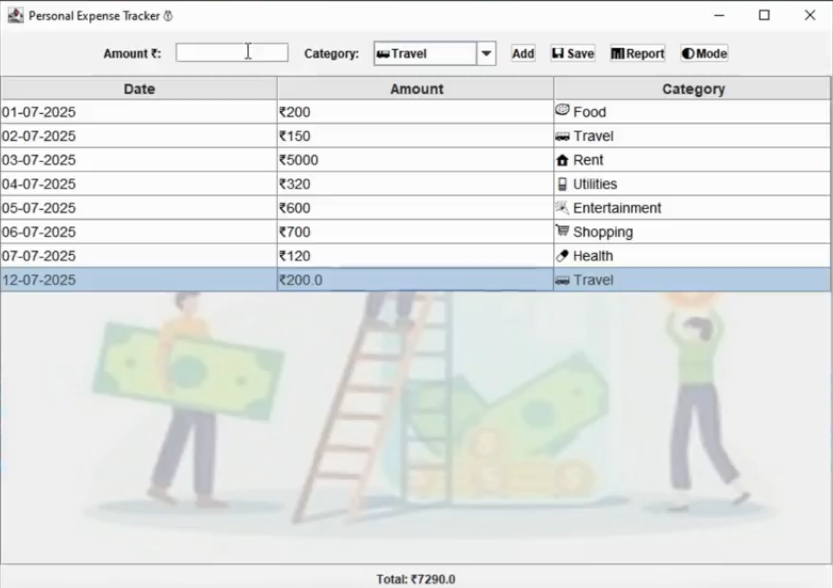Click the Rent category text
Screen dimensions: 833x588
588,160
